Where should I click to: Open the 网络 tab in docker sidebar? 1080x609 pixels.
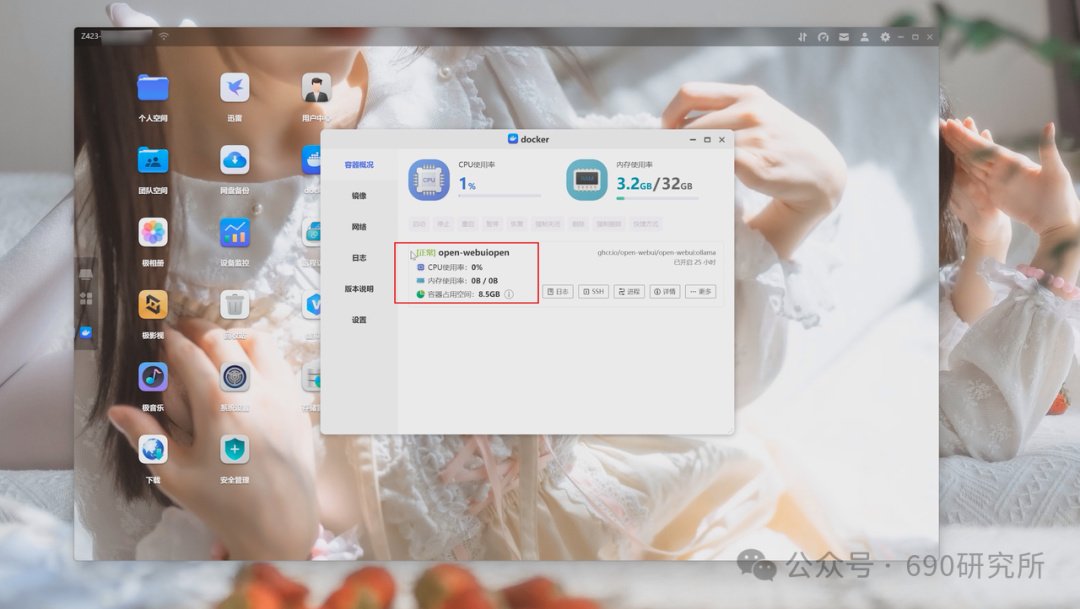(x=359, y=227)
